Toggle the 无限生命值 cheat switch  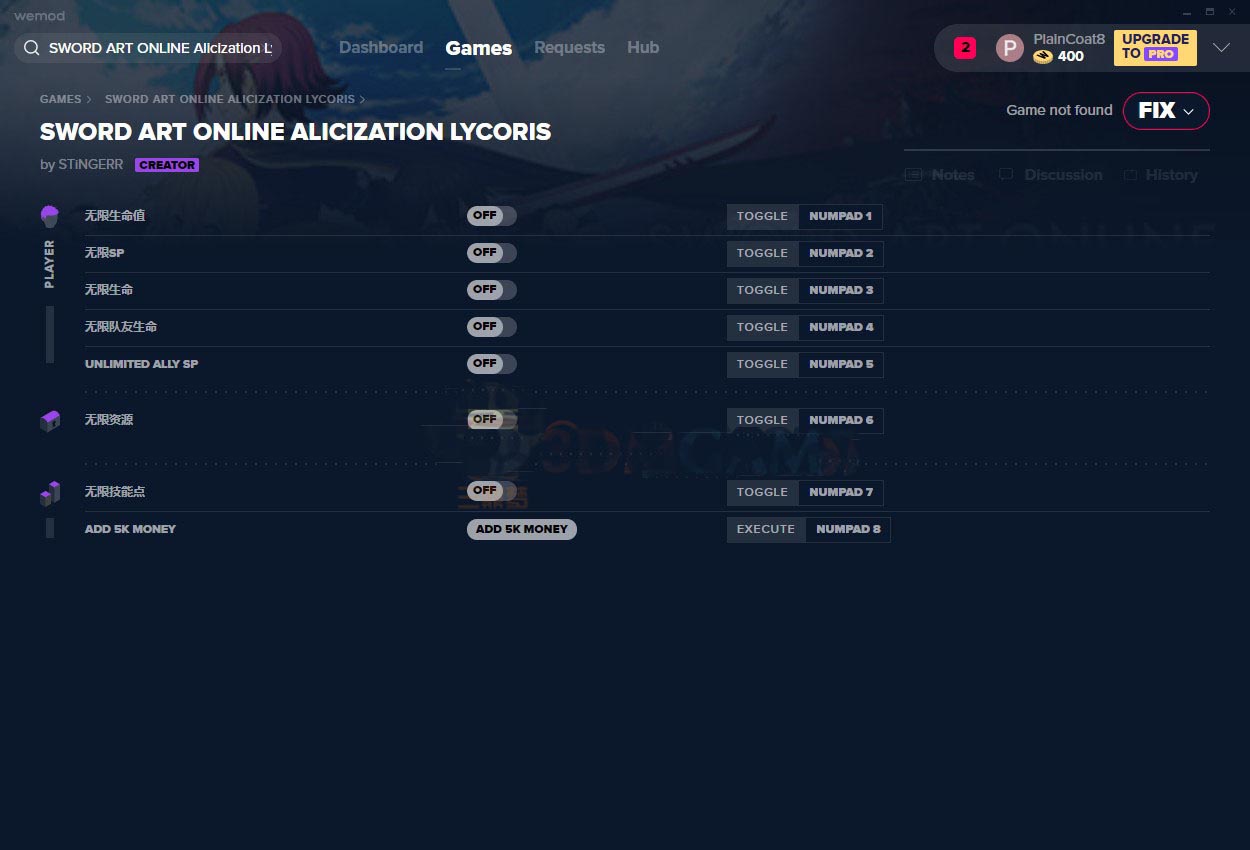click(x=492, y=216)
